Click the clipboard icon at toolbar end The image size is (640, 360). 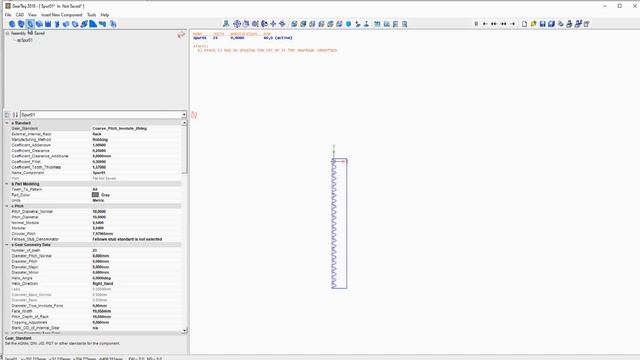coord(587,24)
